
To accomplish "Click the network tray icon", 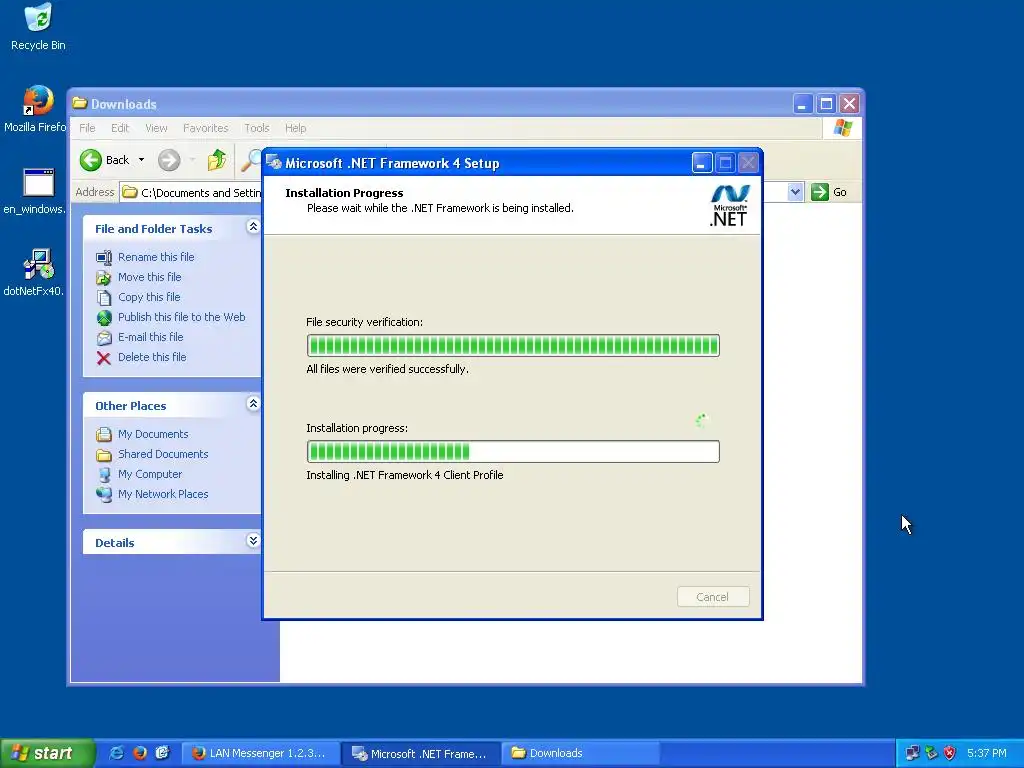I will [x=913, y=753].
